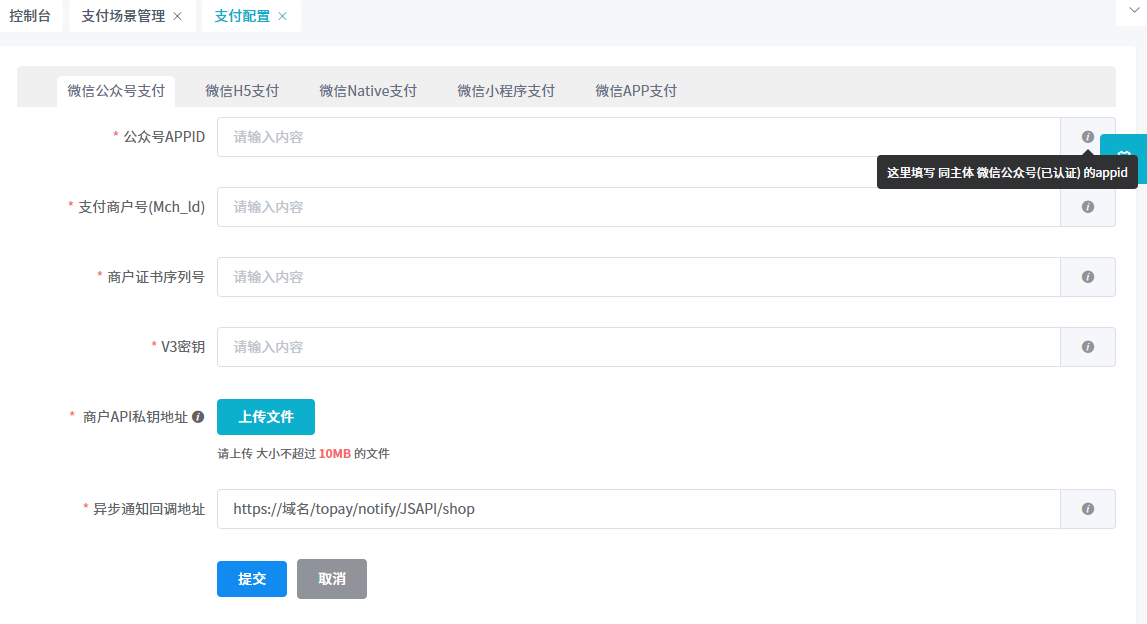Focus the 公众号APPID input field
1147x624 pixels.
639,137
